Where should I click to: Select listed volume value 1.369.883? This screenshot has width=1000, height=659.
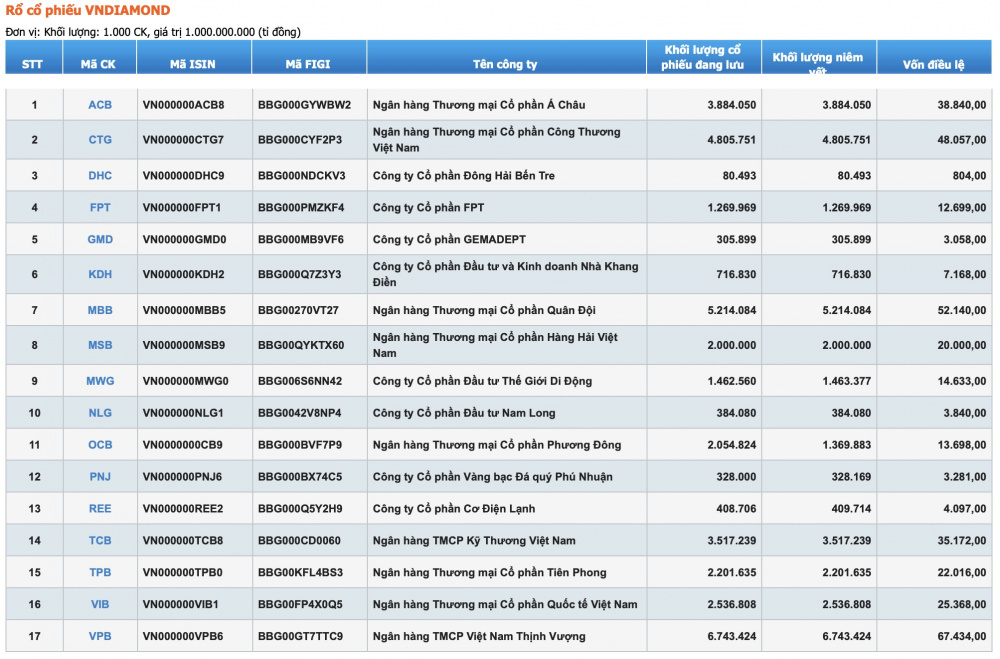846,445
